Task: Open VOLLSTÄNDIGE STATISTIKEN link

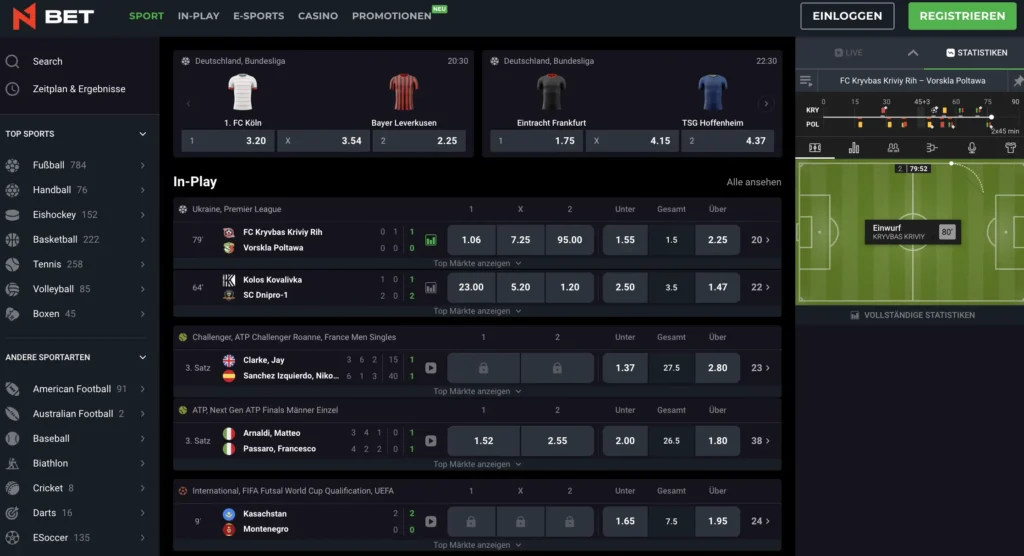Action: 912,315
